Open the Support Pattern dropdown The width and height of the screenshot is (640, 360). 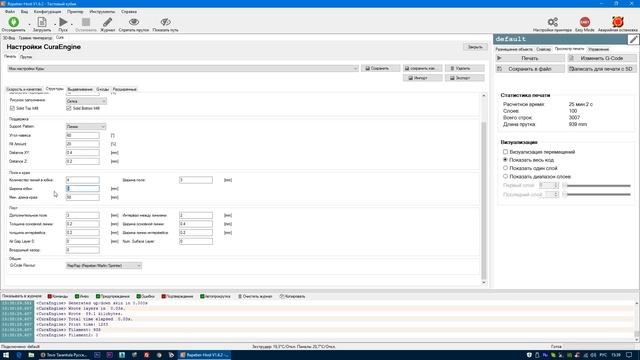(86, 127)
